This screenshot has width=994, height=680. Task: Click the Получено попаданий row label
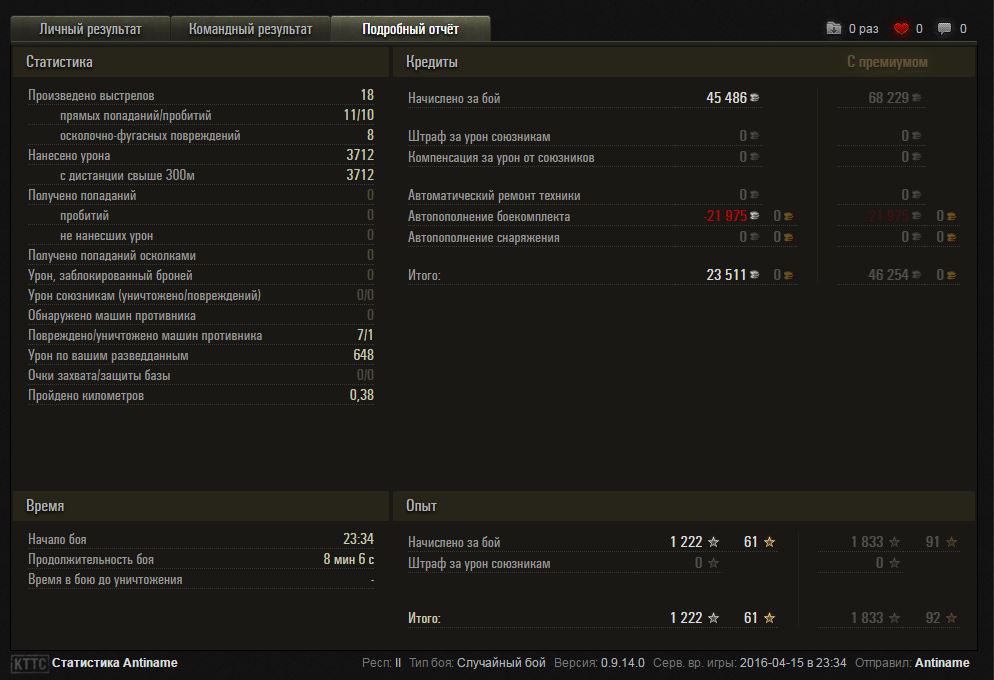[82, 195]
